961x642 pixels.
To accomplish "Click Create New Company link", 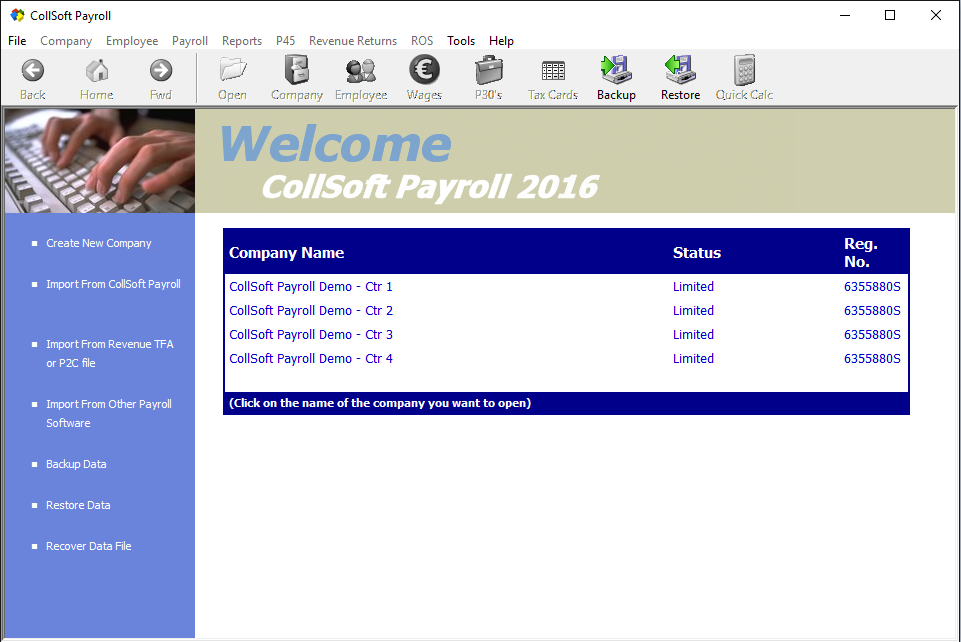I will pos(99,243).
